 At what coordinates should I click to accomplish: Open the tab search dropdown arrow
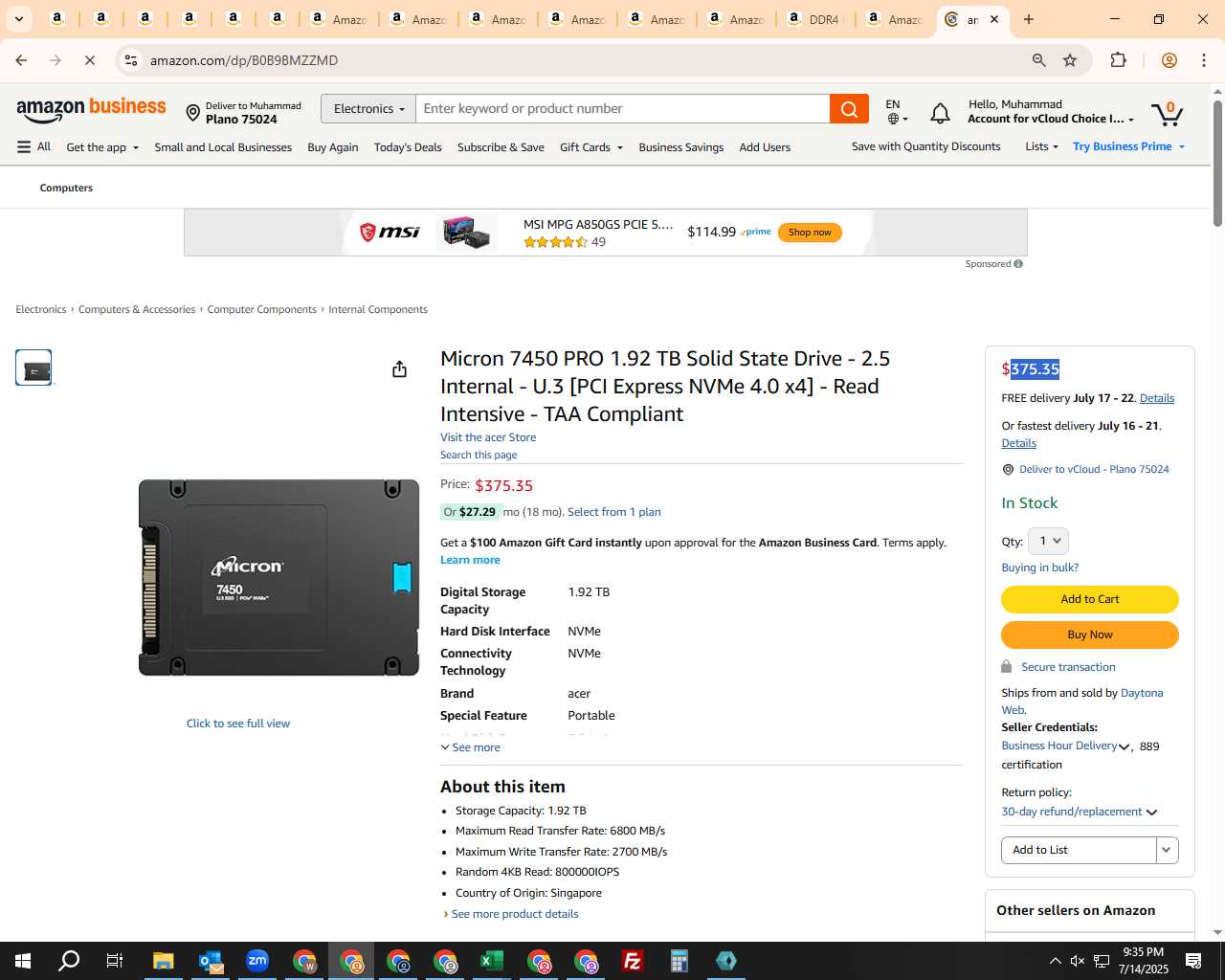pos(19,19)
